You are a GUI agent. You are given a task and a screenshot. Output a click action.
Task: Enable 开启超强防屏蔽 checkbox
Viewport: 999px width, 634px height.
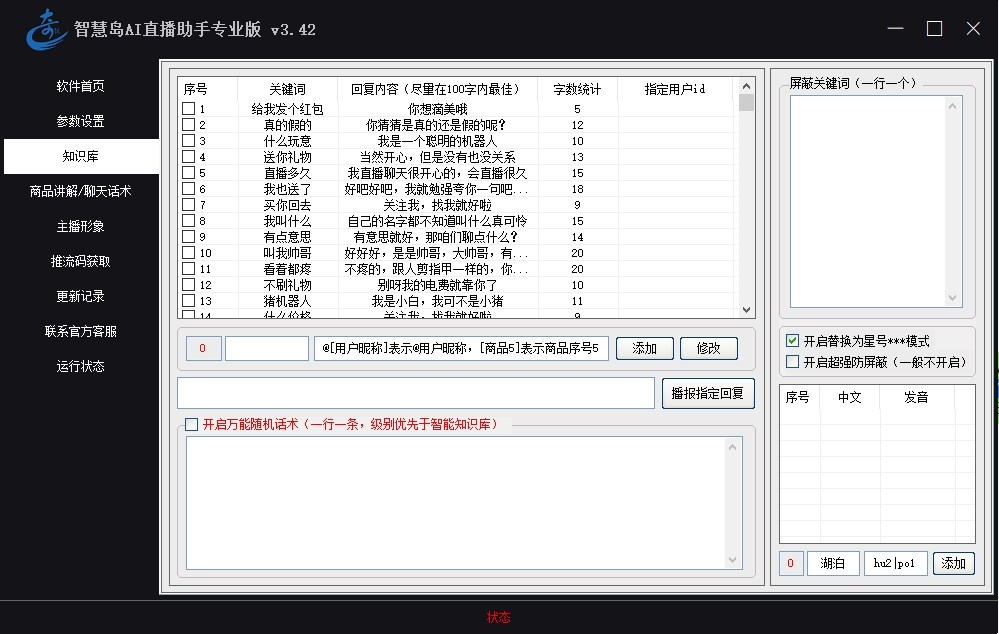793,362
